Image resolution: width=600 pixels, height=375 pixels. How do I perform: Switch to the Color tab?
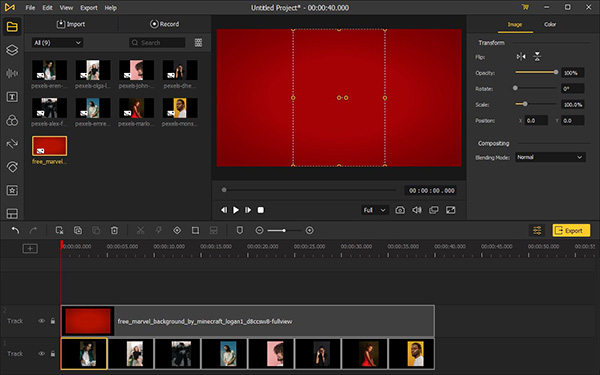pos(550,24)
